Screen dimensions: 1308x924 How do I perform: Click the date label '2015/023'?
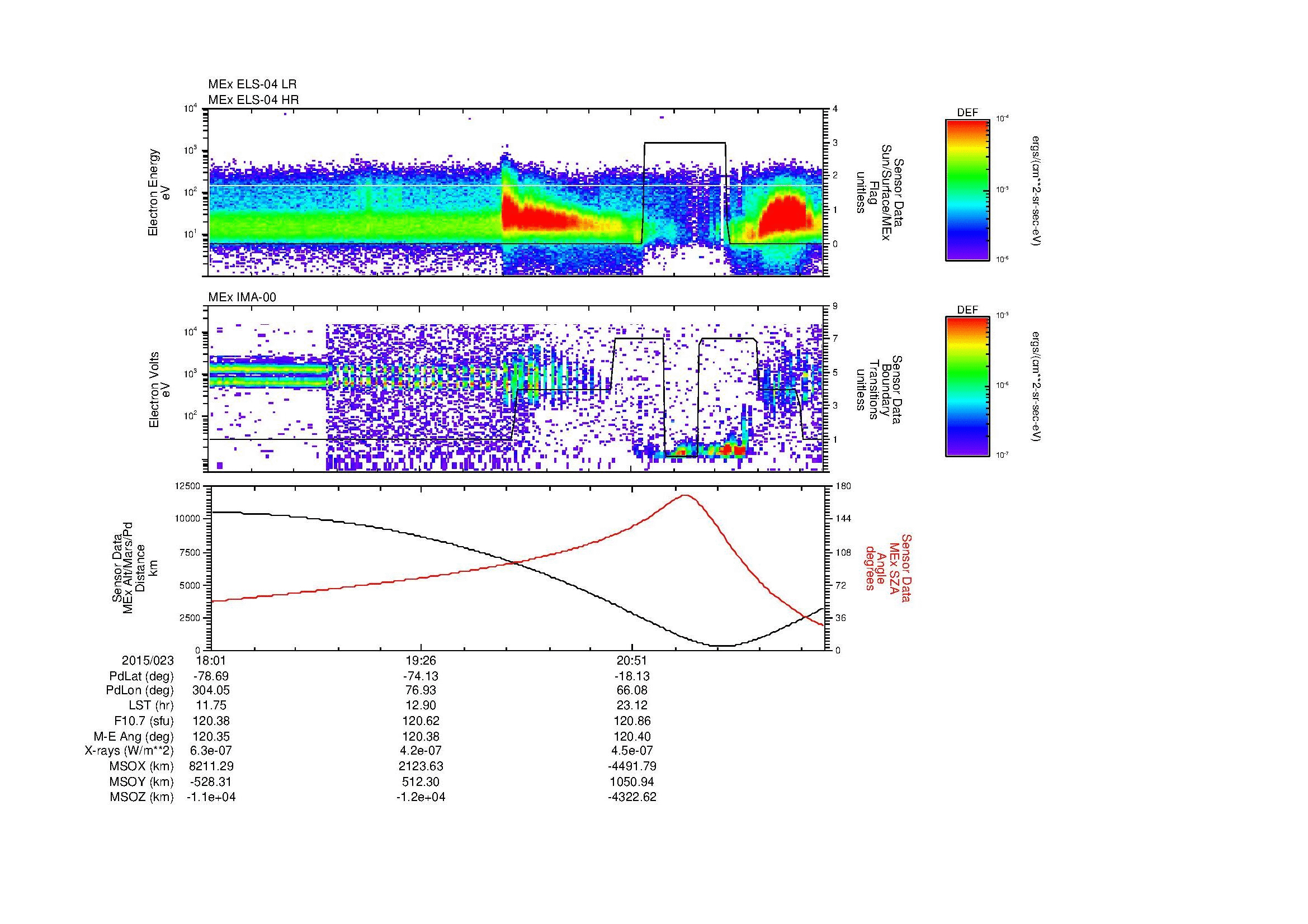148,660
